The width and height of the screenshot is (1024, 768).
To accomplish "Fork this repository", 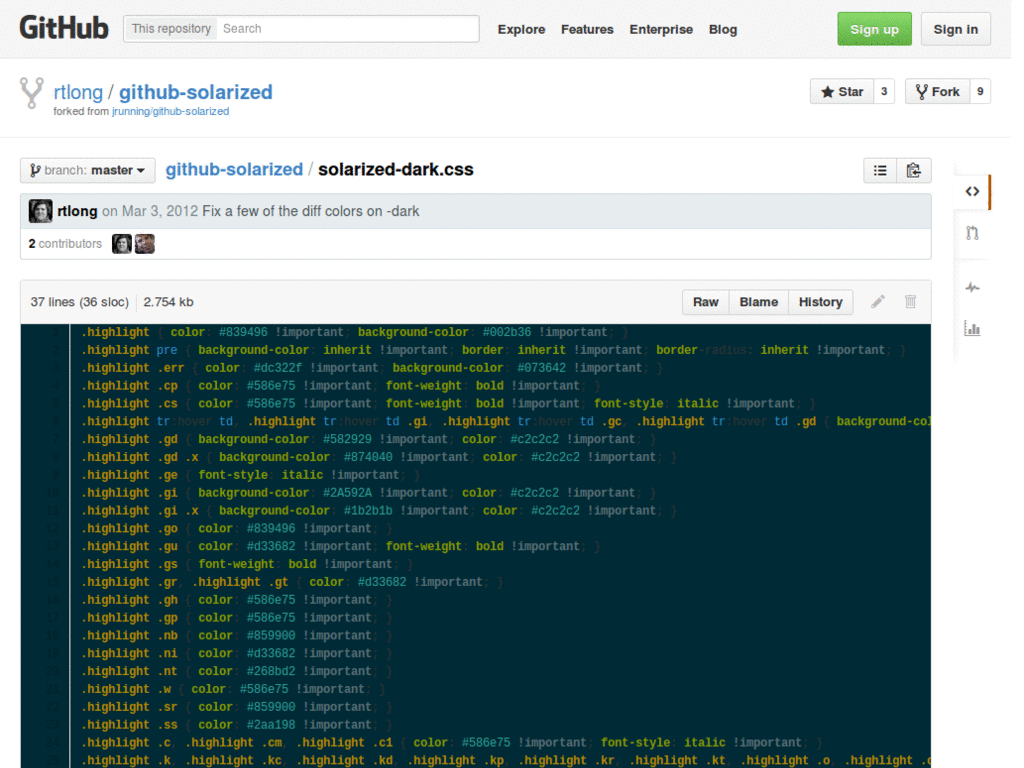I will pyautogui.click(x=938, y=91).
